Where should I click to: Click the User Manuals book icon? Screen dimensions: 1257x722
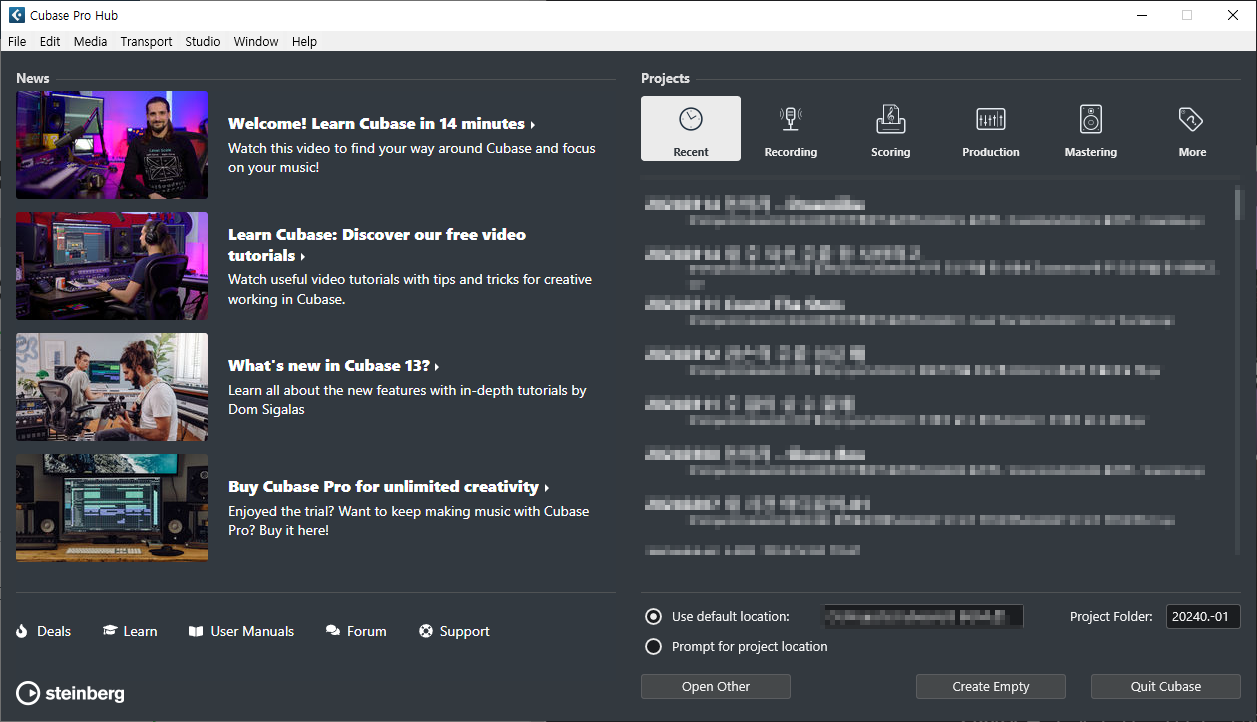point(196,631)
